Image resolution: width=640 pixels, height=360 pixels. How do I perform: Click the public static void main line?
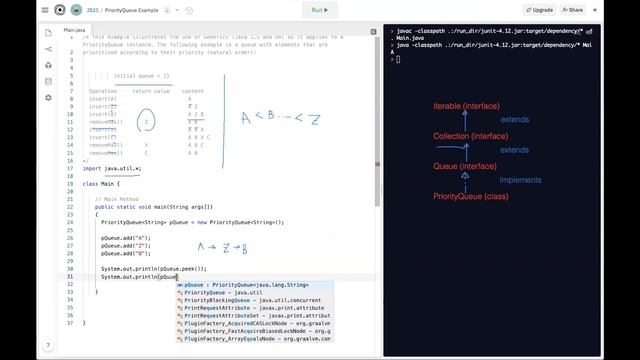click(x=154, y=207)
